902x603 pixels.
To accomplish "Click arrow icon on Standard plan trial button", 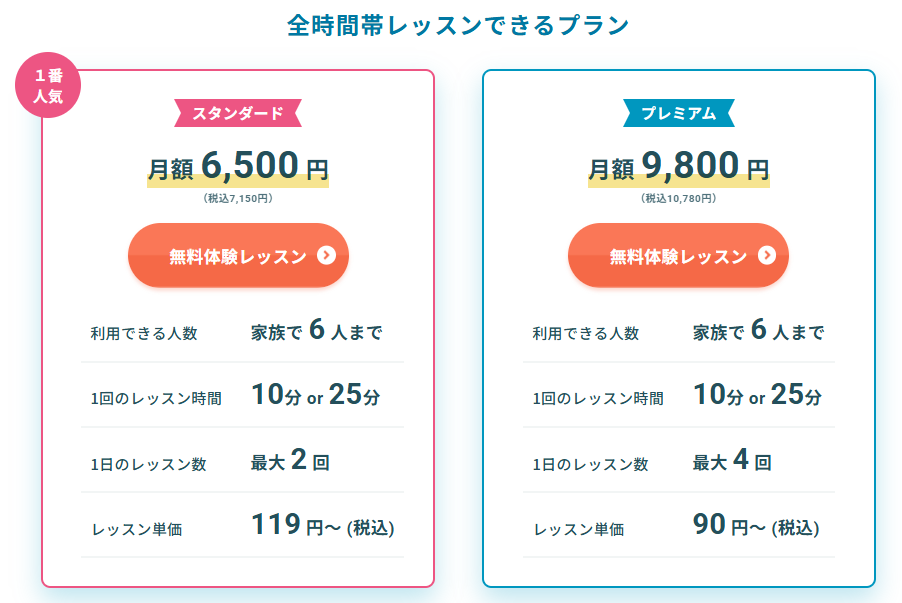I will click(326, 255).
